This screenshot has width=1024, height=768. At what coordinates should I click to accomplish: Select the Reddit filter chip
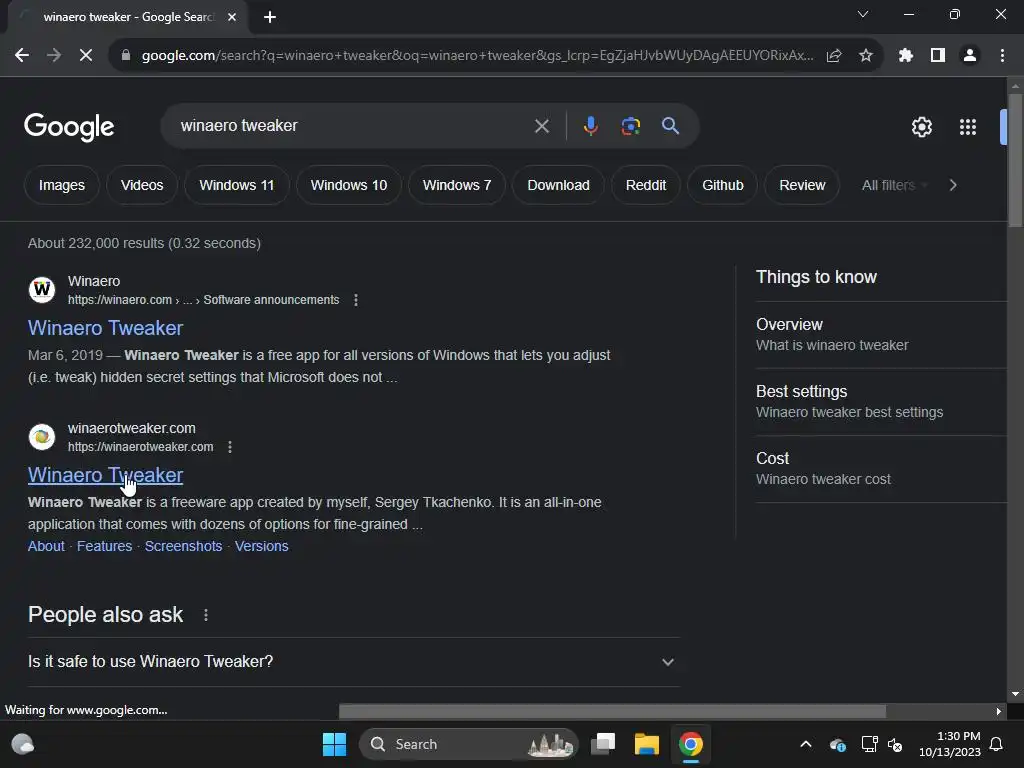(646, 185)
